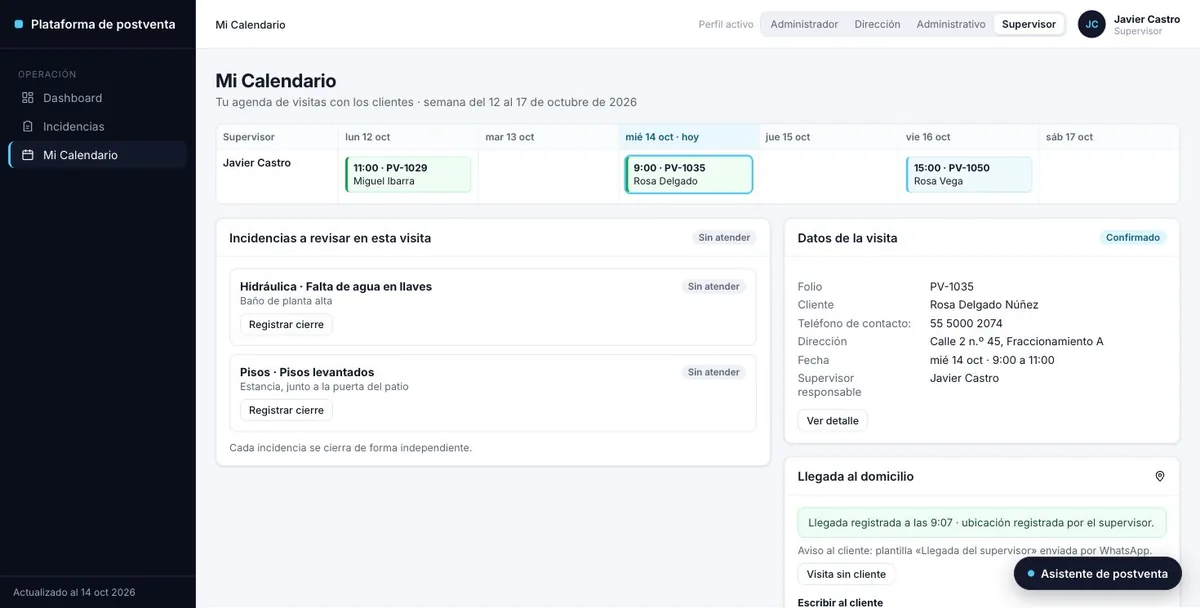
Task: Click the date mié 14 oct · 9:00 a 11:00
Action: (992, 360)
